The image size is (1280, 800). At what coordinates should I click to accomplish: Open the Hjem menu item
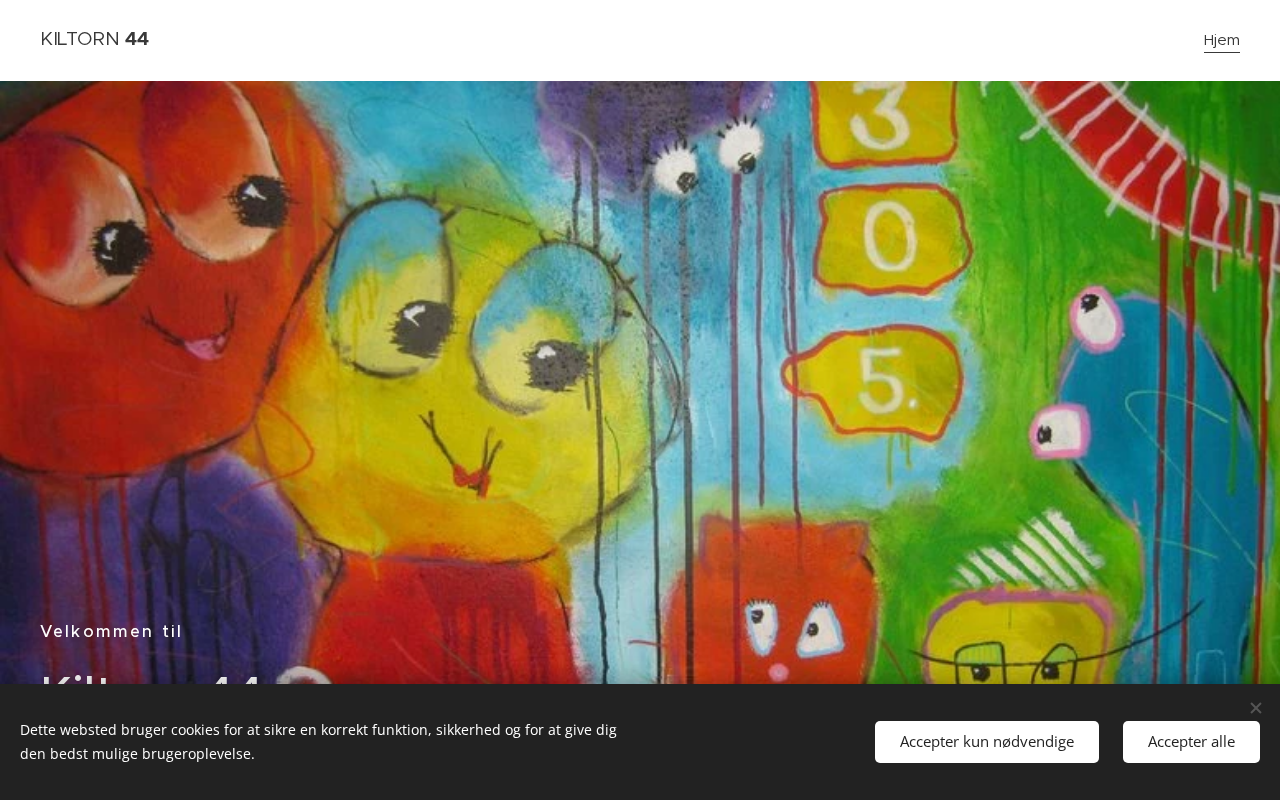tap(1221, 40)
